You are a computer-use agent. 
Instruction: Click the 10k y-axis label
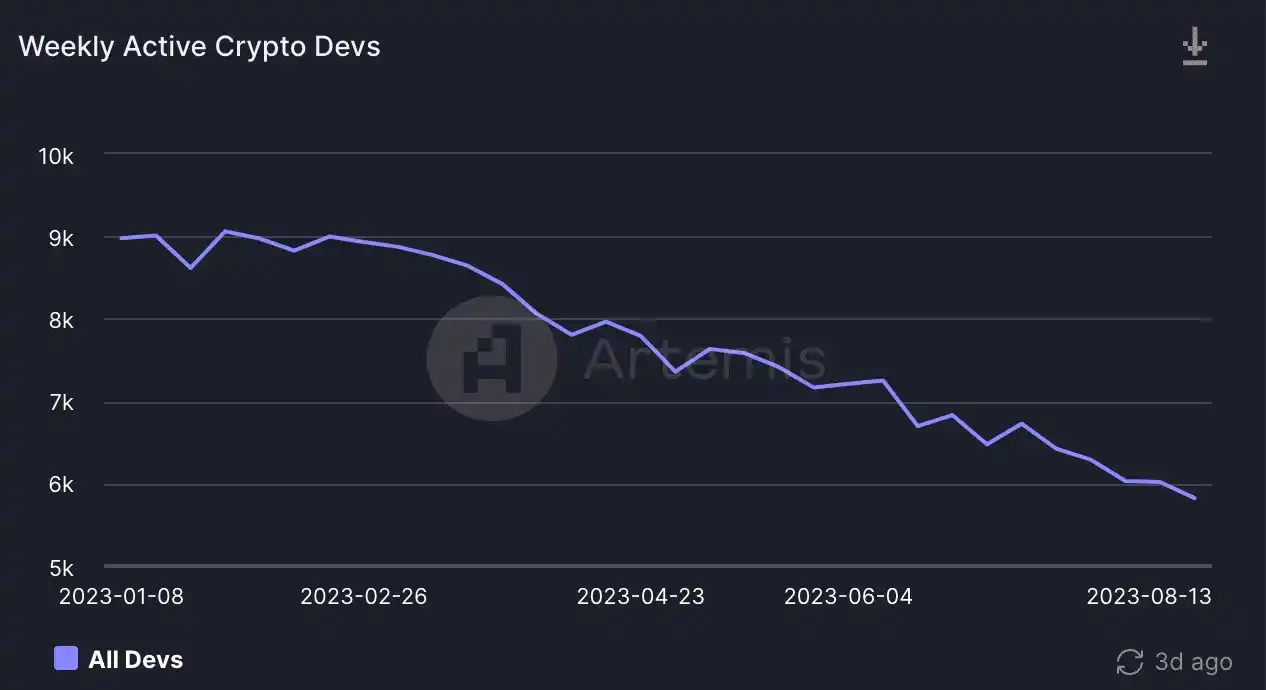(55, 156)
